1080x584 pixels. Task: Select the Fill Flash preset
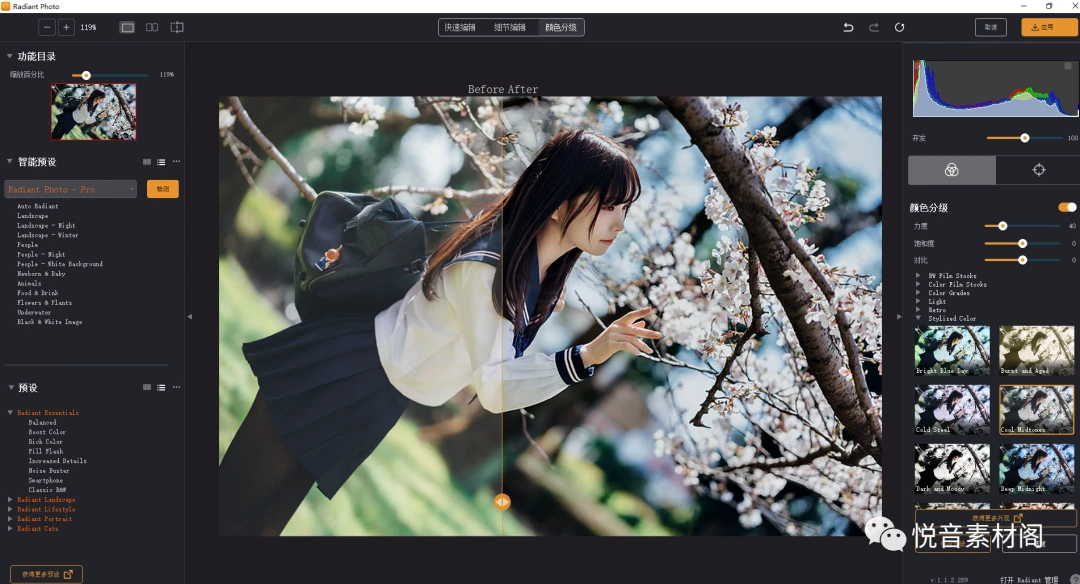click(x=45, y=451)
